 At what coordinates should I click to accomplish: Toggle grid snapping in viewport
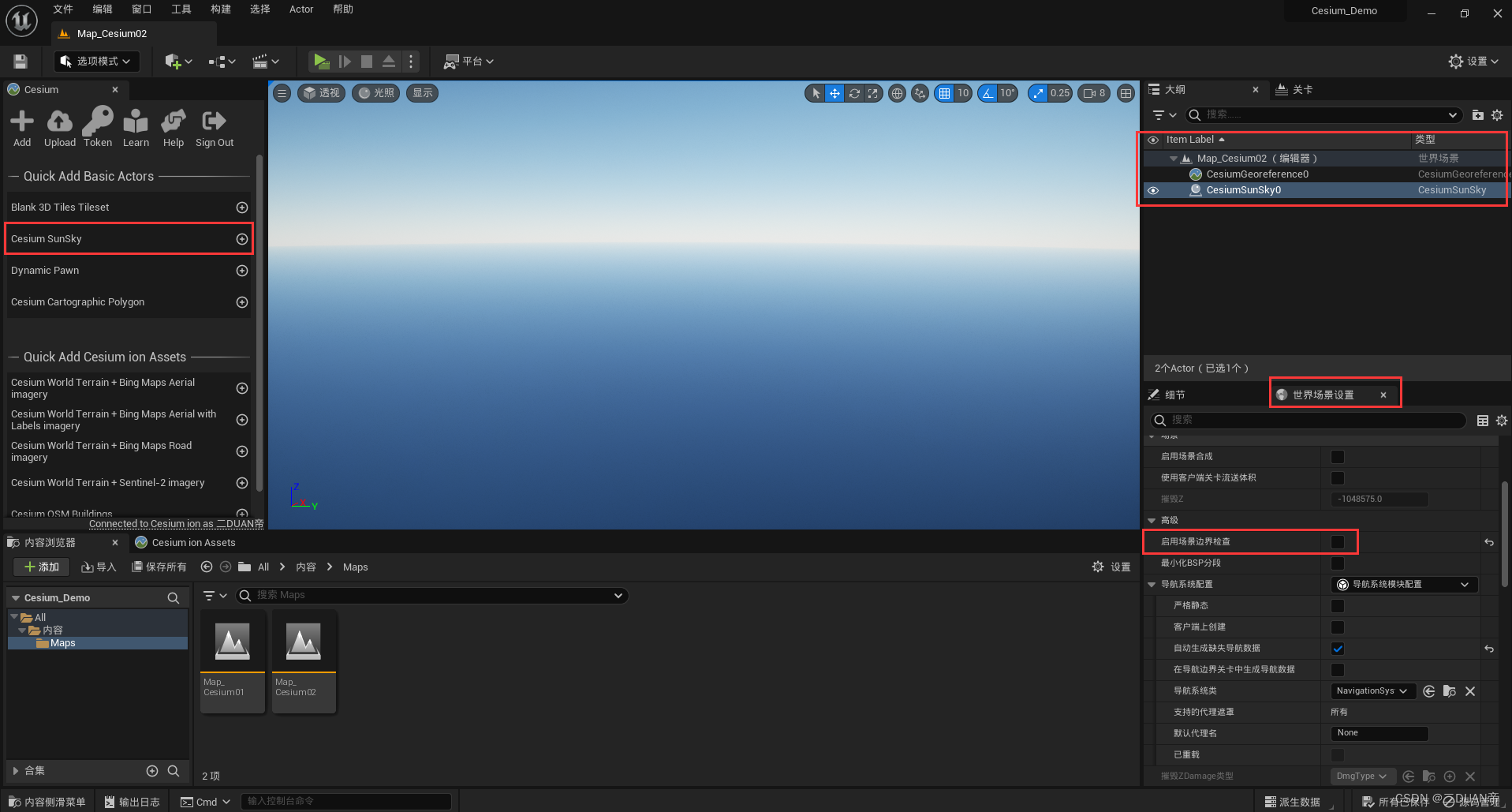943,93
